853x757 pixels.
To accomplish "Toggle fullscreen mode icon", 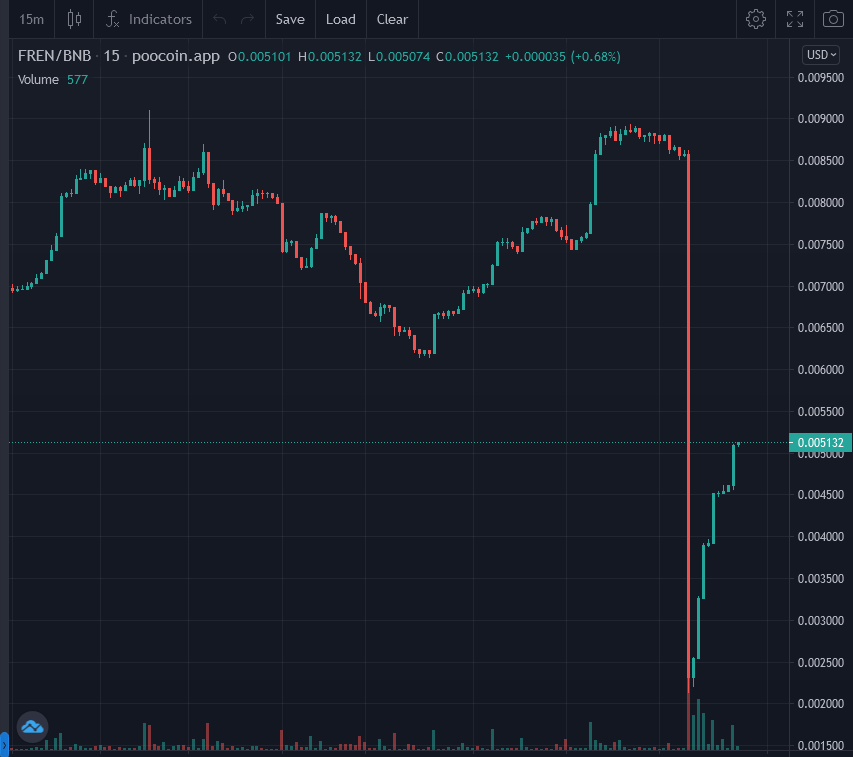I will 795,20.
